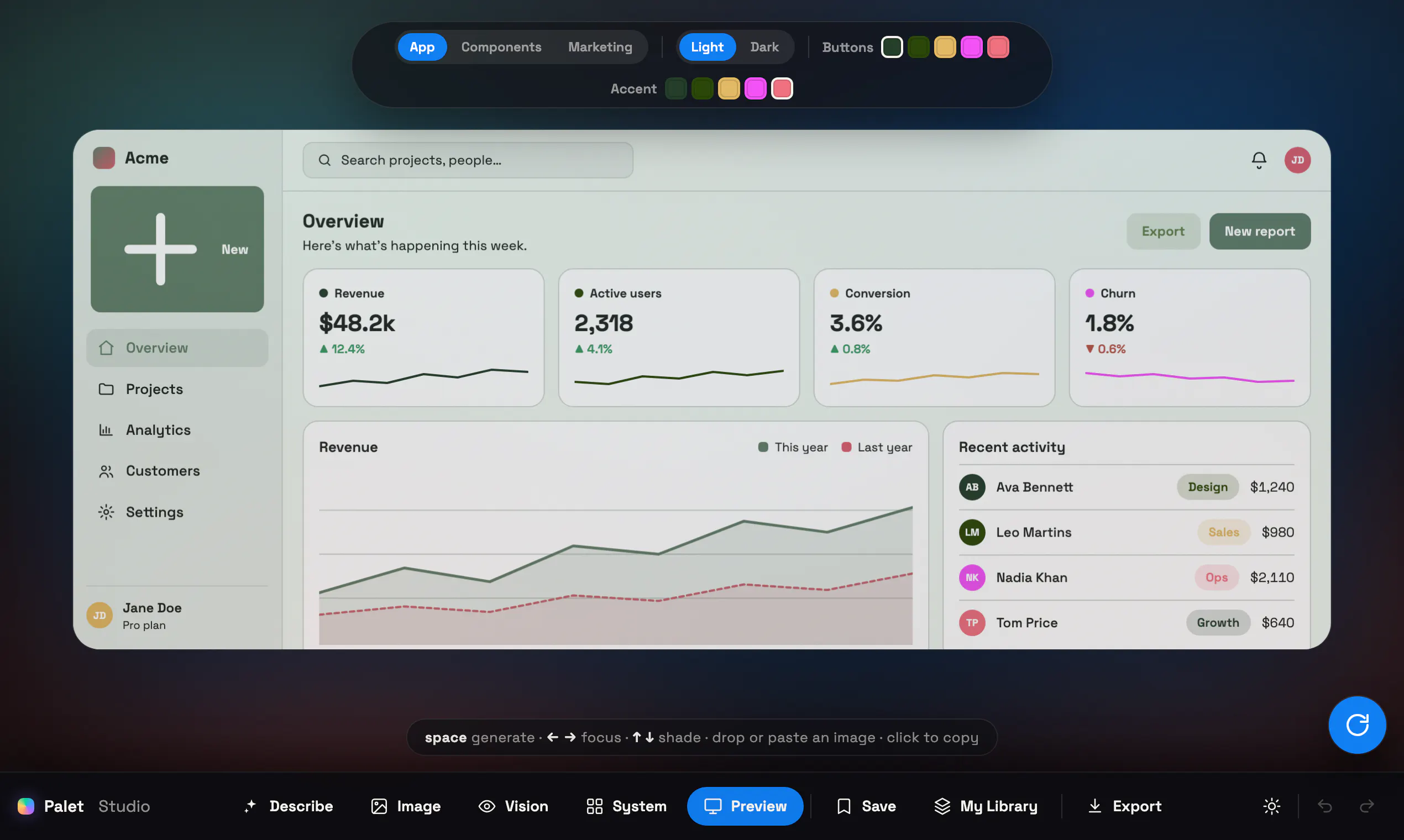Click the Design tag
This screenshot has width=1404, height=840.
point(1208,487)
